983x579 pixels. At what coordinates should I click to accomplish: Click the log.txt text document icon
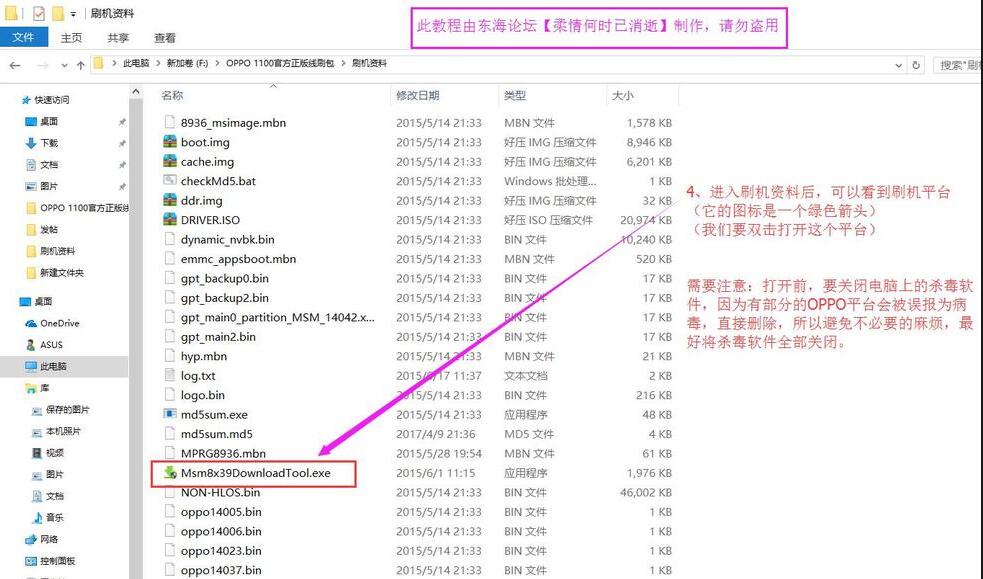click(x=170, y=375)
